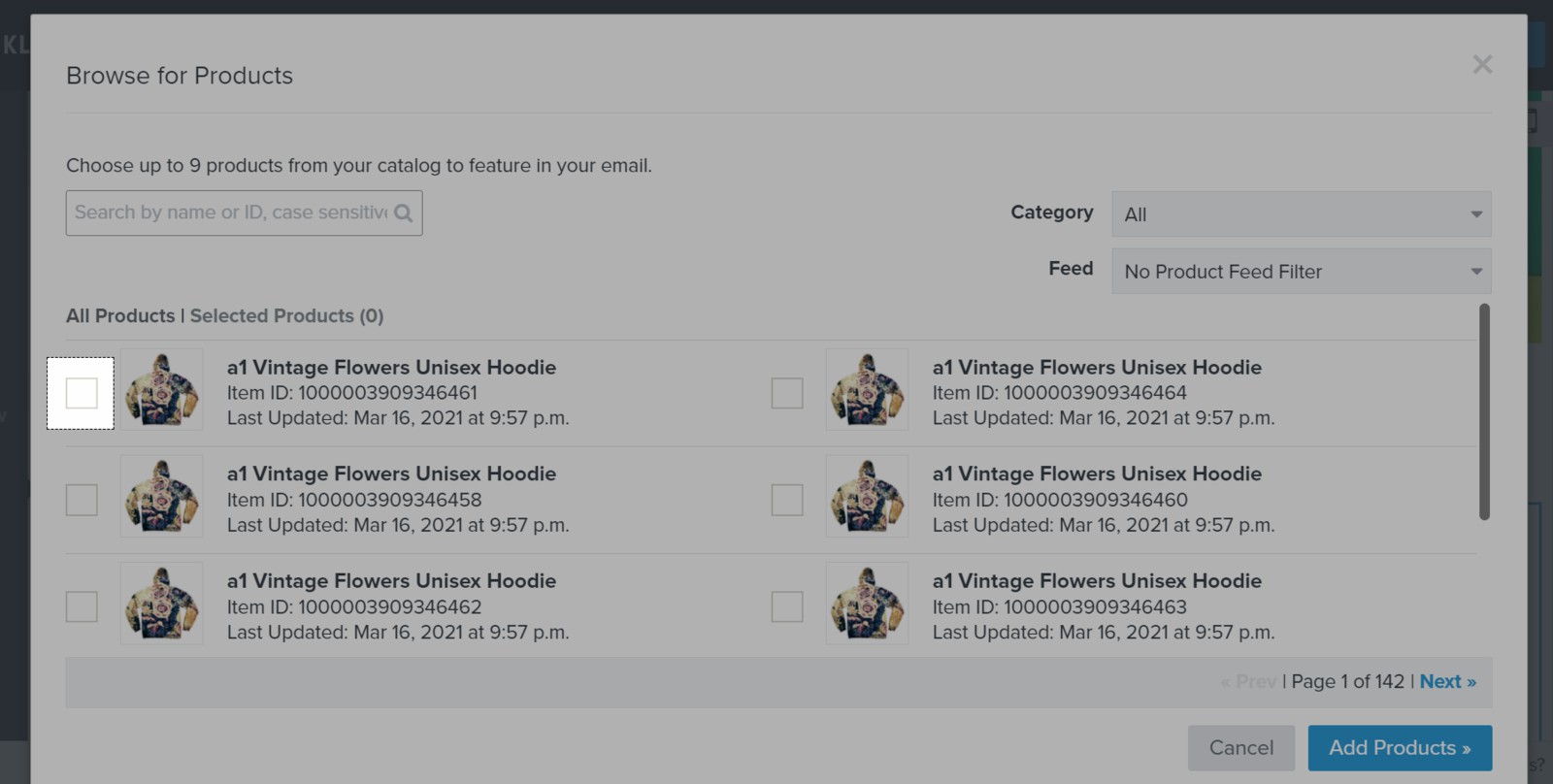
Task: Click the Add Products button
Action: point(1399,747)
